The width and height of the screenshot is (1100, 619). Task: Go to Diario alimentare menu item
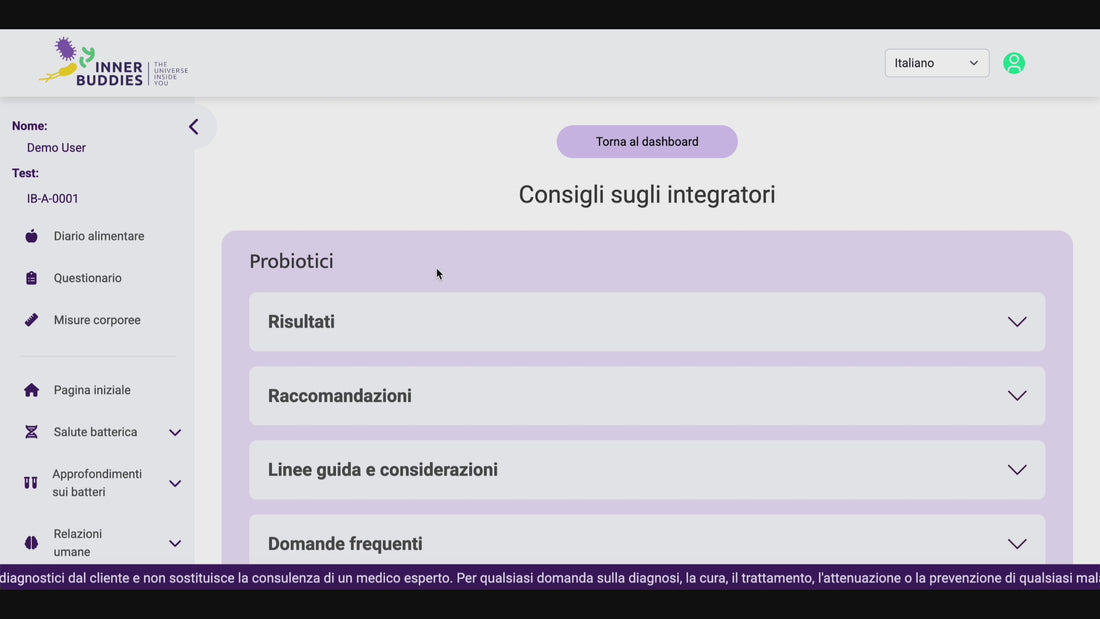click(x=99, y=236)
